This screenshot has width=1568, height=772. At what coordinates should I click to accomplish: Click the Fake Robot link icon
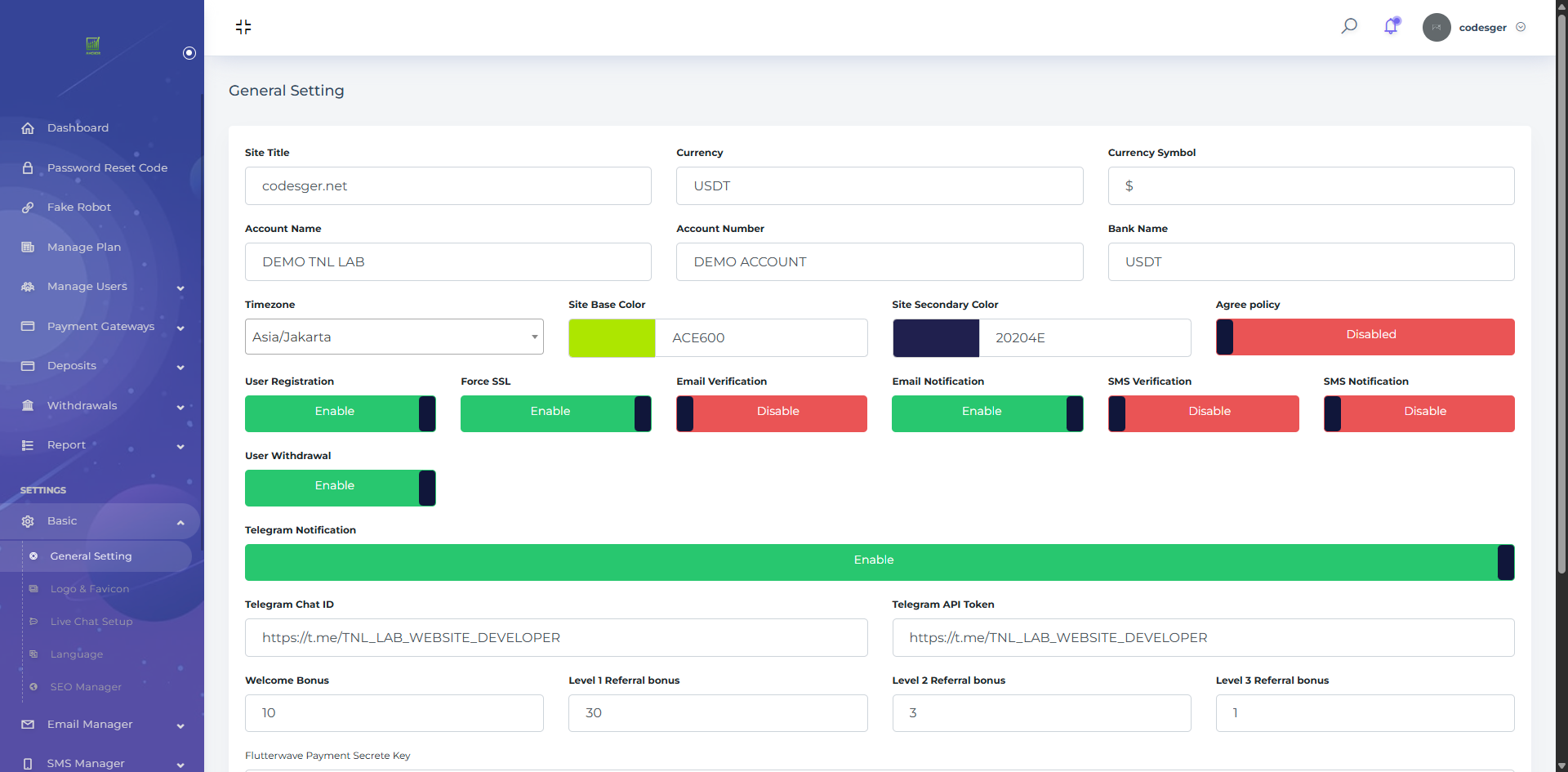click(x=28, y=208)
